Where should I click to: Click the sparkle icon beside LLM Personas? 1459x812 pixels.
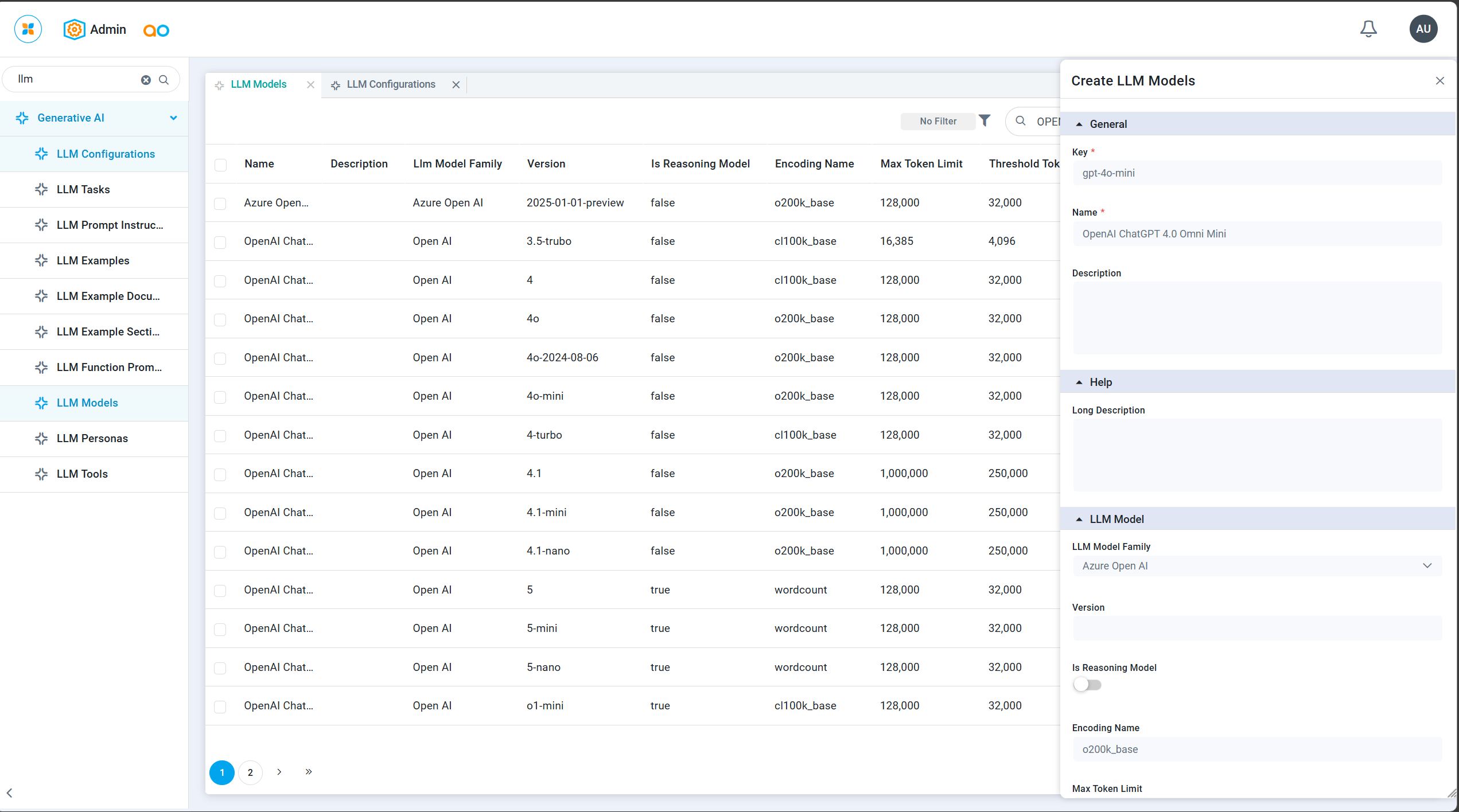(41, 439)
